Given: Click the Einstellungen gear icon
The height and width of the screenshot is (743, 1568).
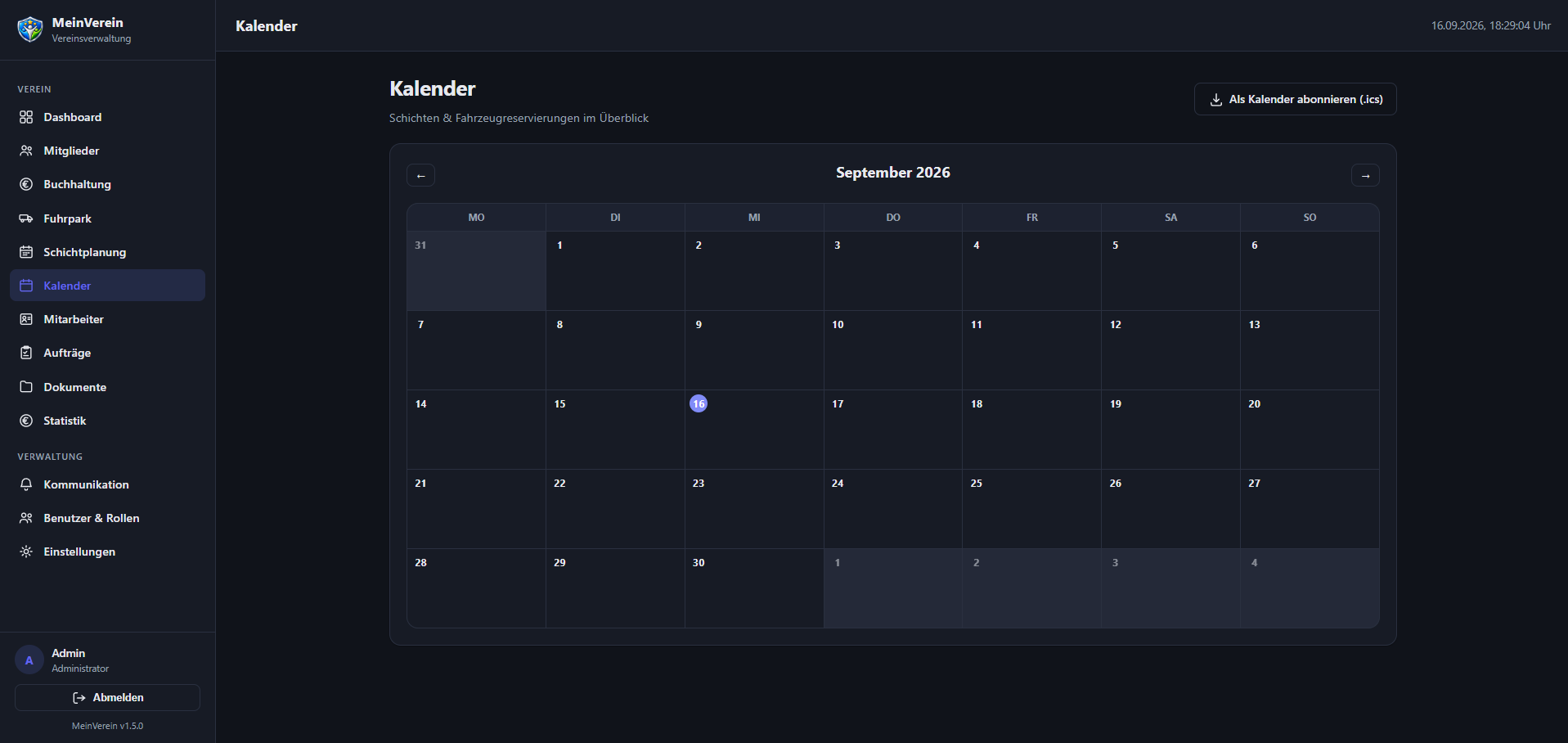Looking at the screenshot, I should tap(26, 552).
